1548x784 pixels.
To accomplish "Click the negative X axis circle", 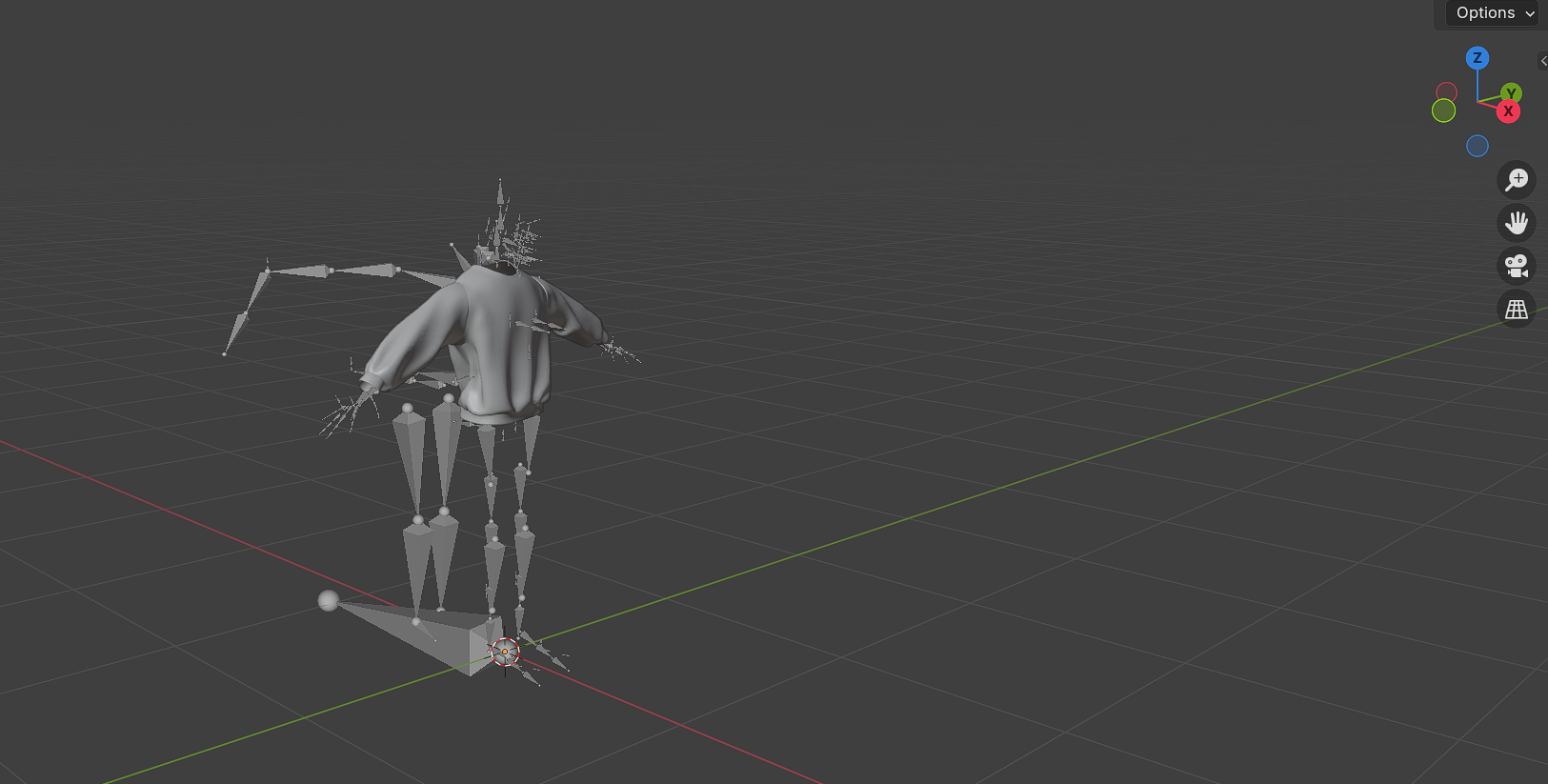I will point(1447,92).
